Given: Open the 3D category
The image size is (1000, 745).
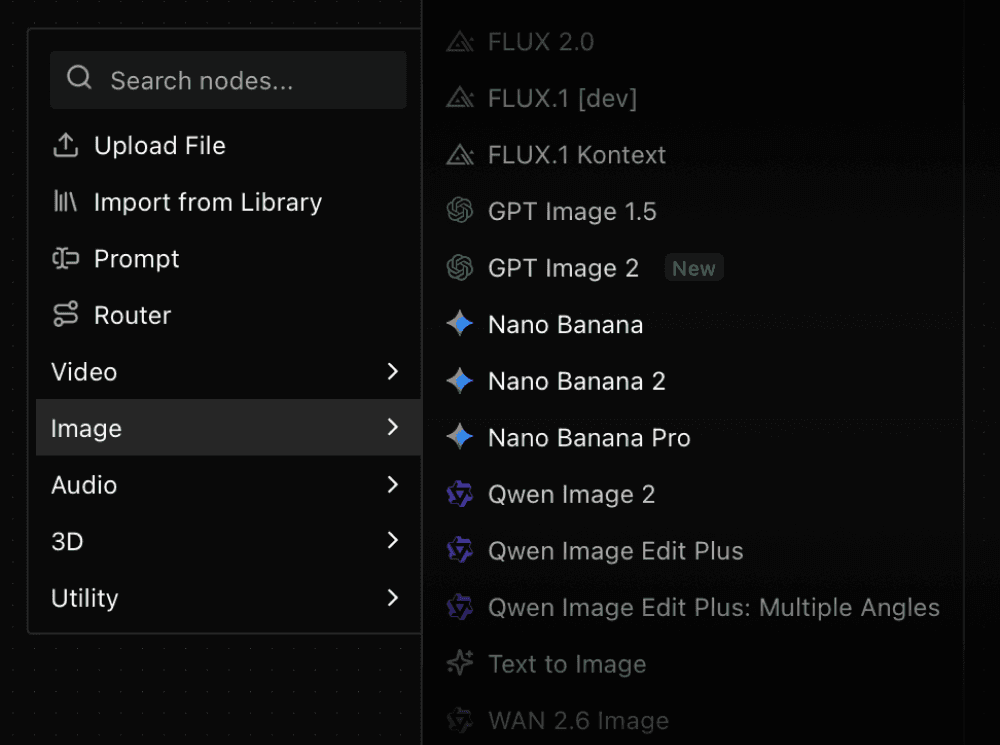Looking at the screenshot, I should tap(228, 541).
